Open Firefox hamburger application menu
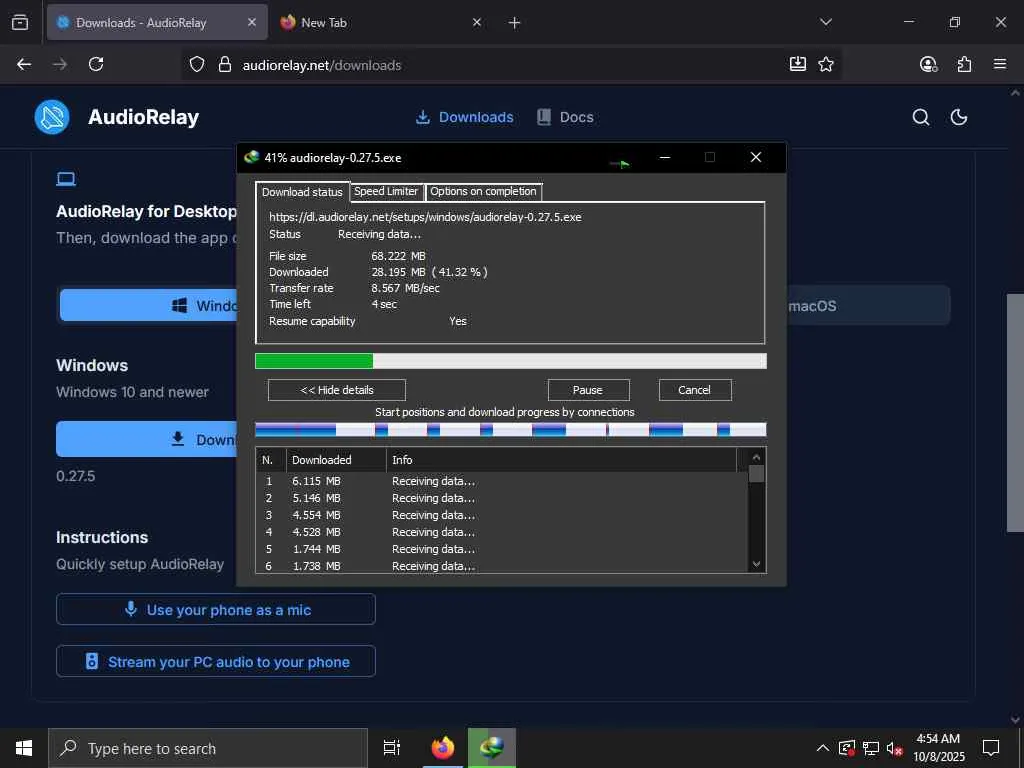Image resolution: width=1024 pixels, height=768 pixels. pos(1000,64)
